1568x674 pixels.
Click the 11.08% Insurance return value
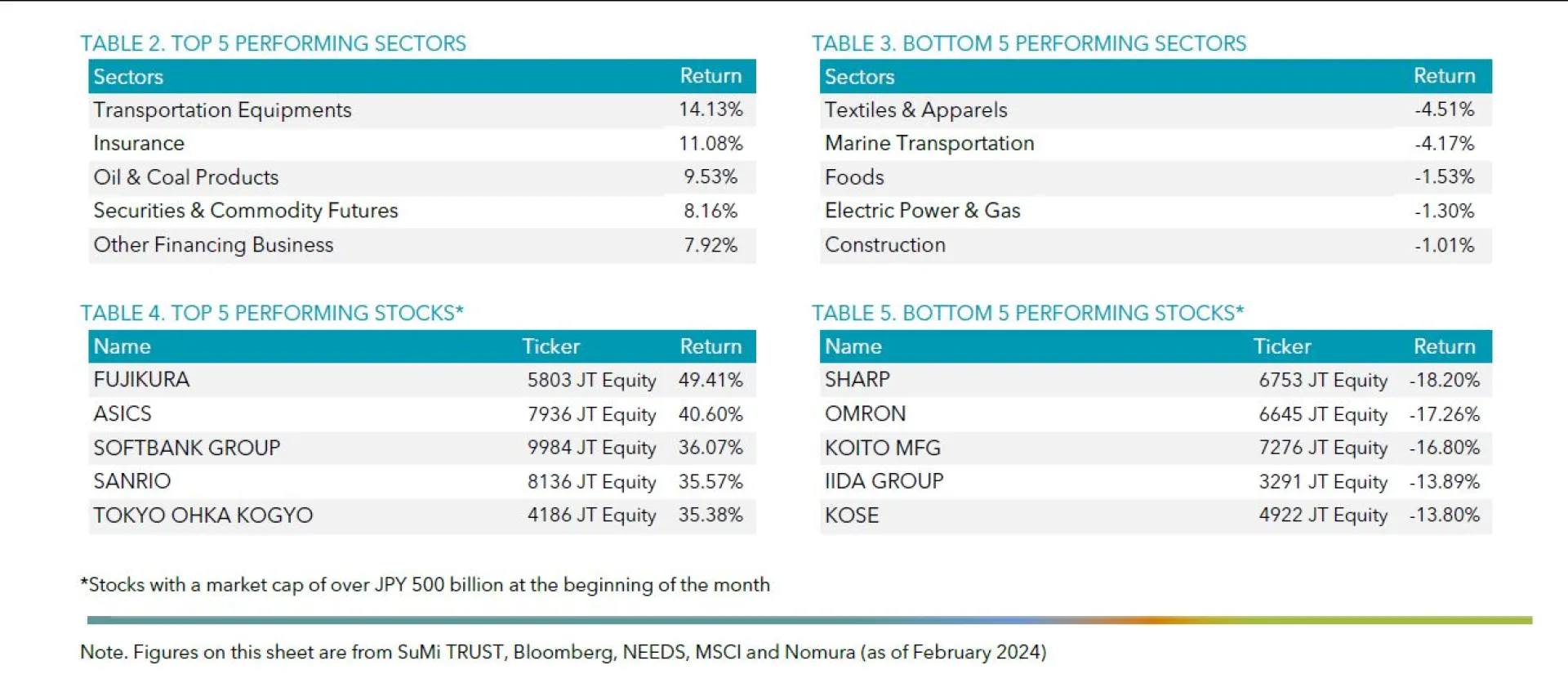tap(710, 144)
